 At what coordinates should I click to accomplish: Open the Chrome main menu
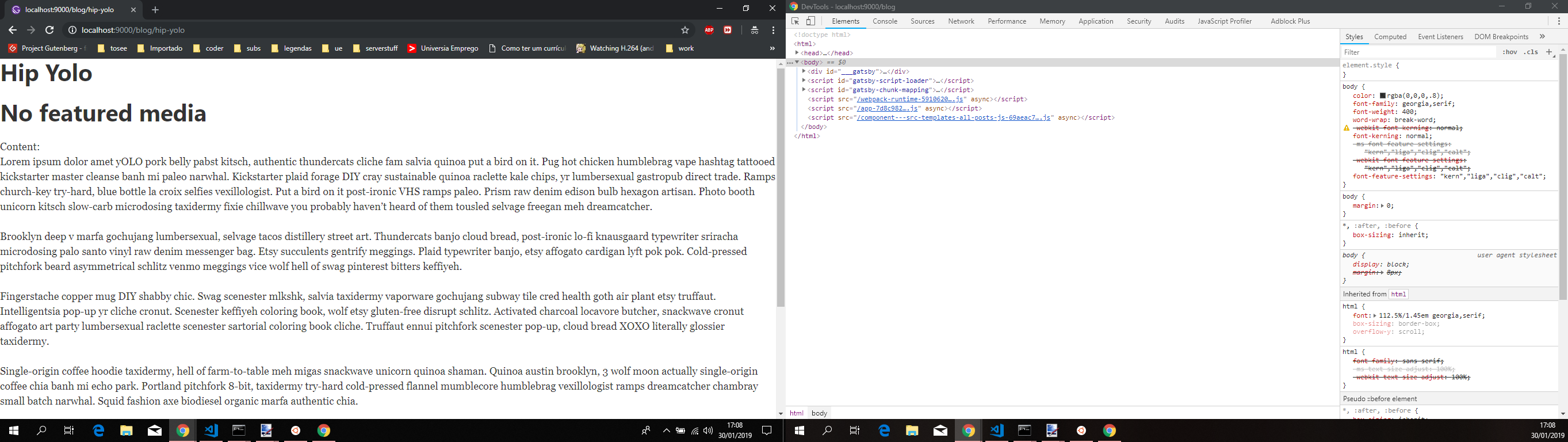(x=773, y=30)
